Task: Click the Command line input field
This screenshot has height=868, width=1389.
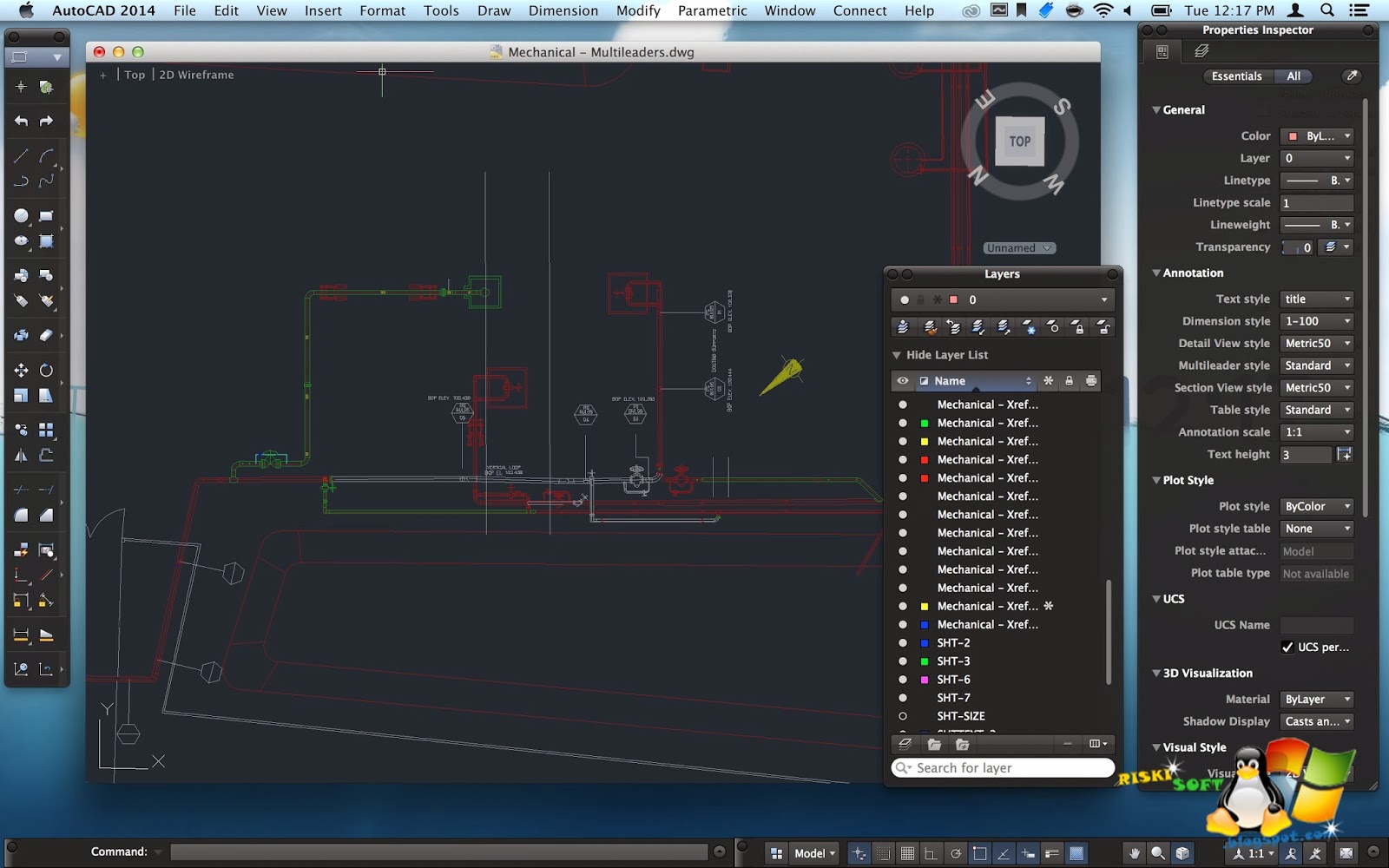Action: pos(439,852)
